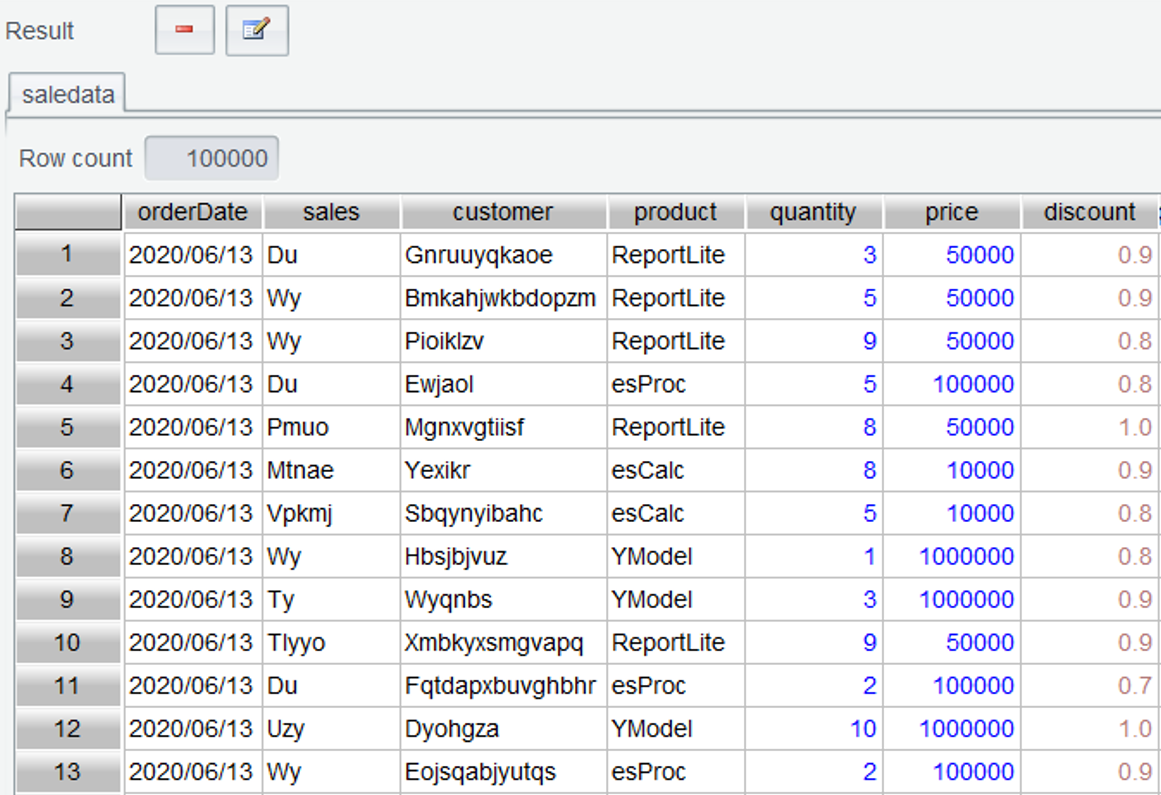Select row number 5 header
Viewport: 1161px width, 795px height.
[x=67, y=427]
